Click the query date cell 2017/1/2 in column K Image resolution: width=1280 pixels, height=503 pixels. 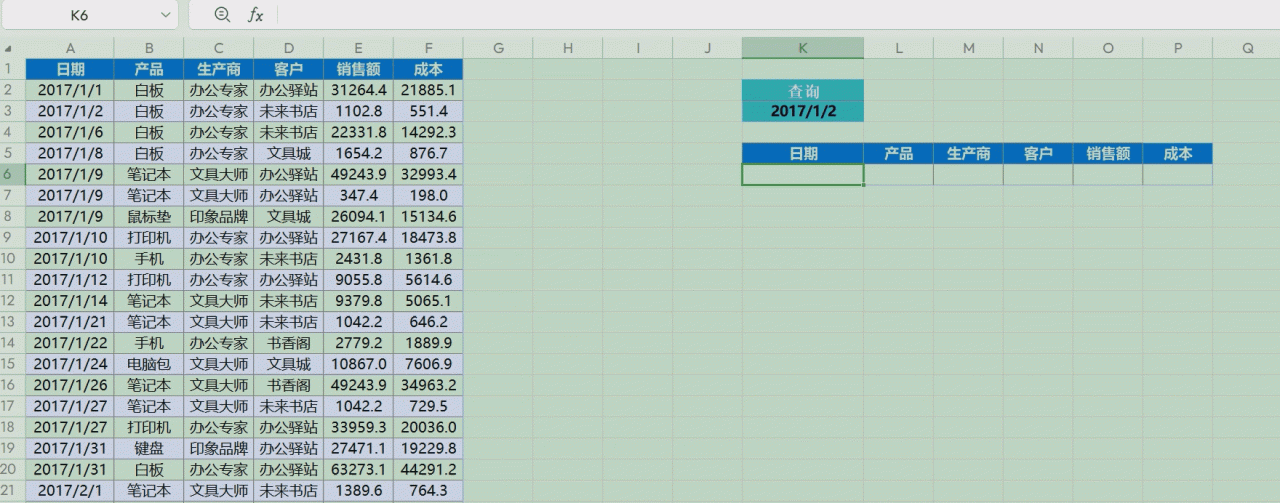(802, 111)
